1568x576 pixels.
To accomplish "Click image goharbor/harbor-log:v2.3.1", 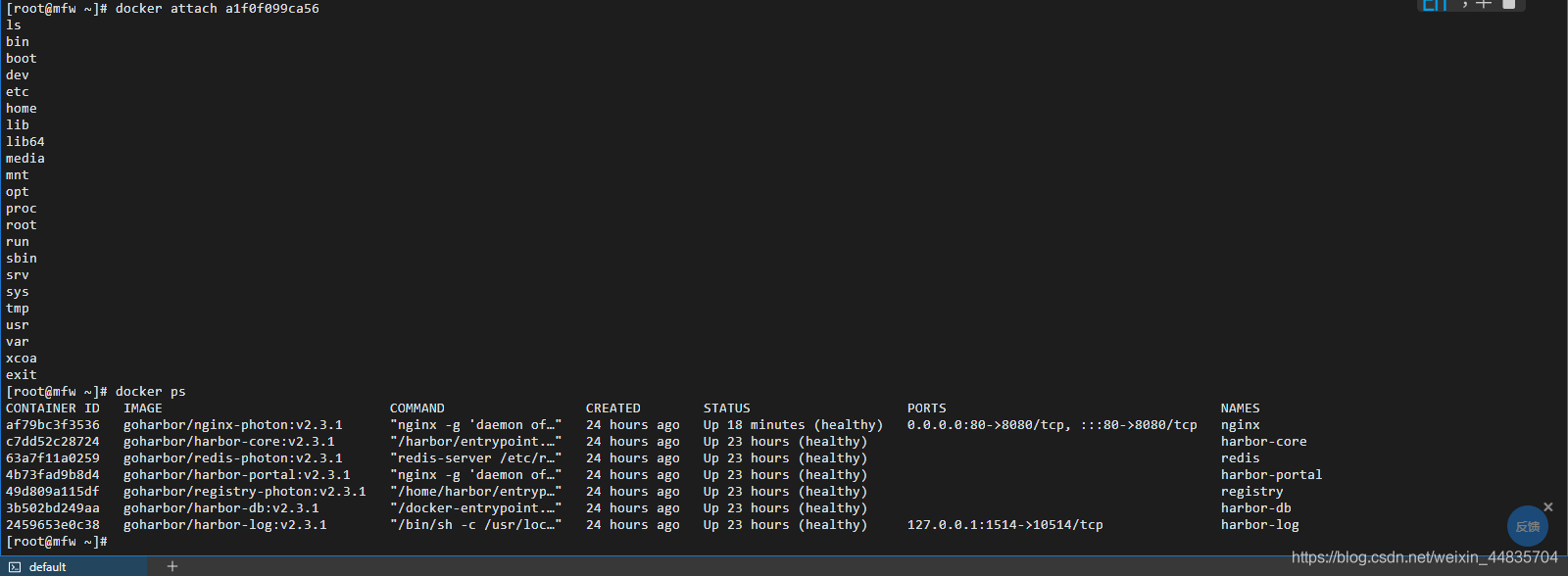I will pyautogui.click(x=225, y=525).
